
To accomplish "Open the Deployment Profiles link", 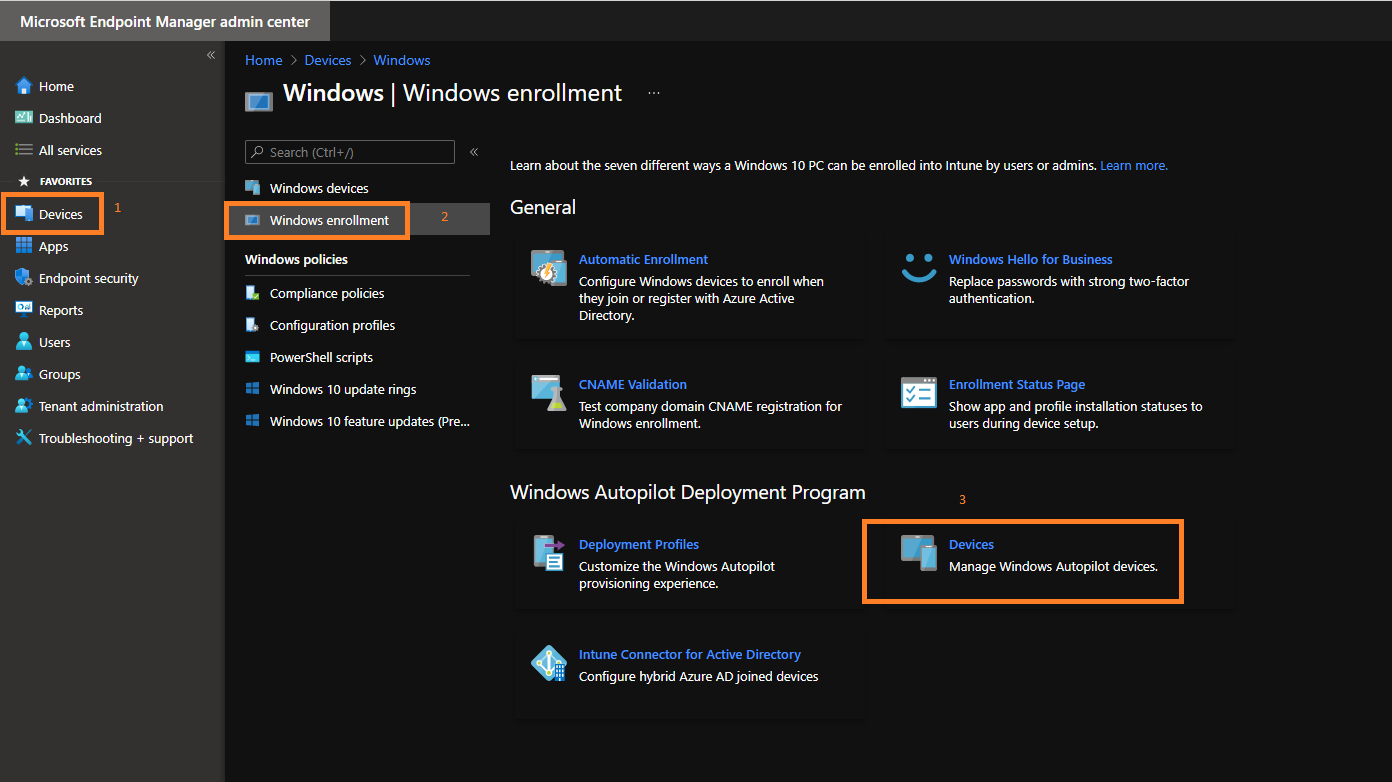I will (639, 544).
